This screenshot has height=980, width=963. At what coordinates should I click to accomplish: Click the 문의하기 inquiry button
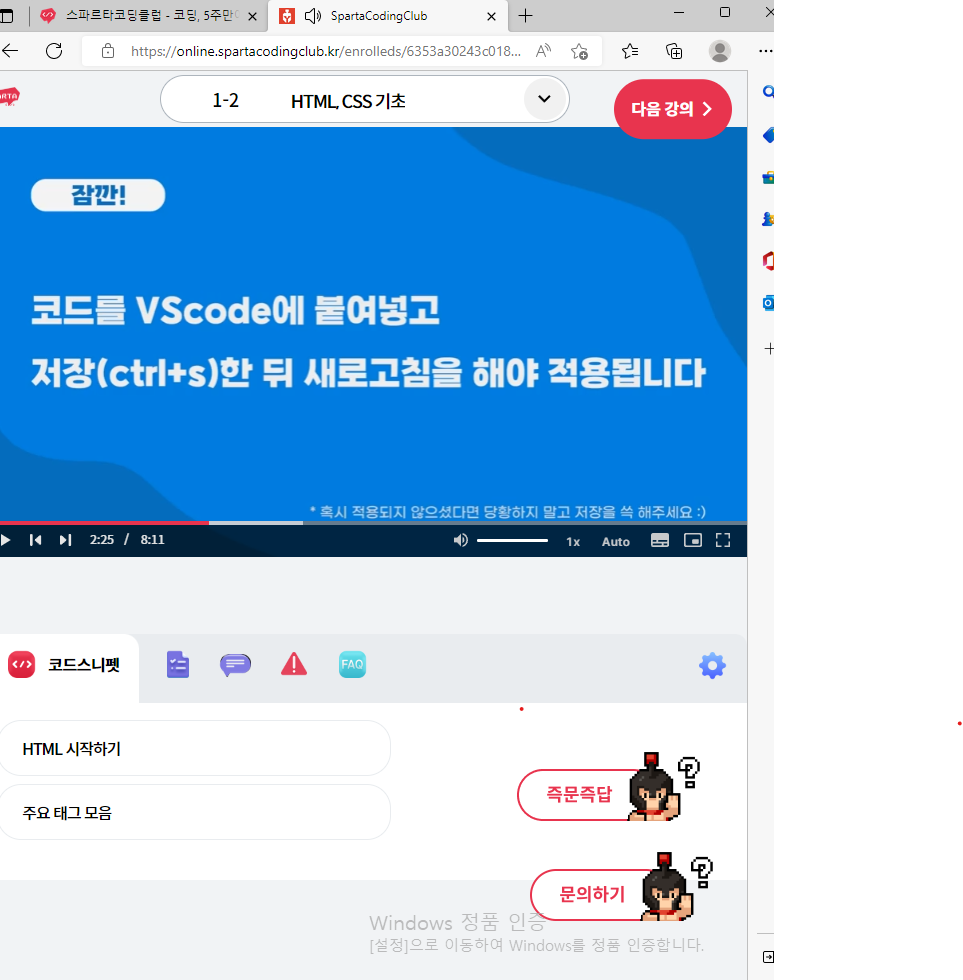[592, 894]
